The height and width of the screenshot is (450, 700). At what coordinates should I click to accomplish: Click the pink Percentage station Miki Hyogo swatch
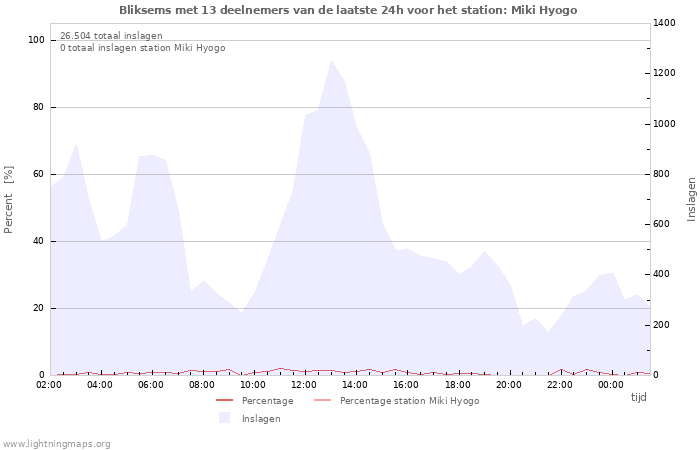tap(322, 401)
